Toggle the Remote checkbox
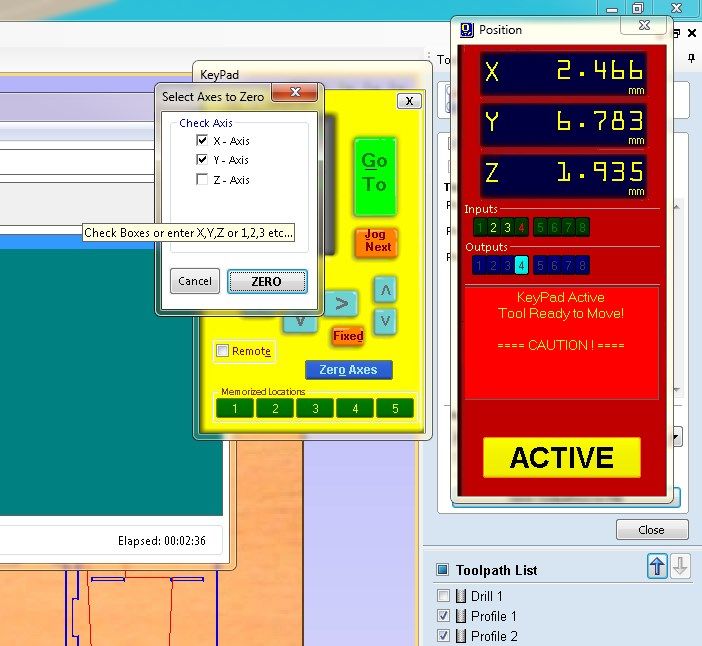 [x=223, y=351]
